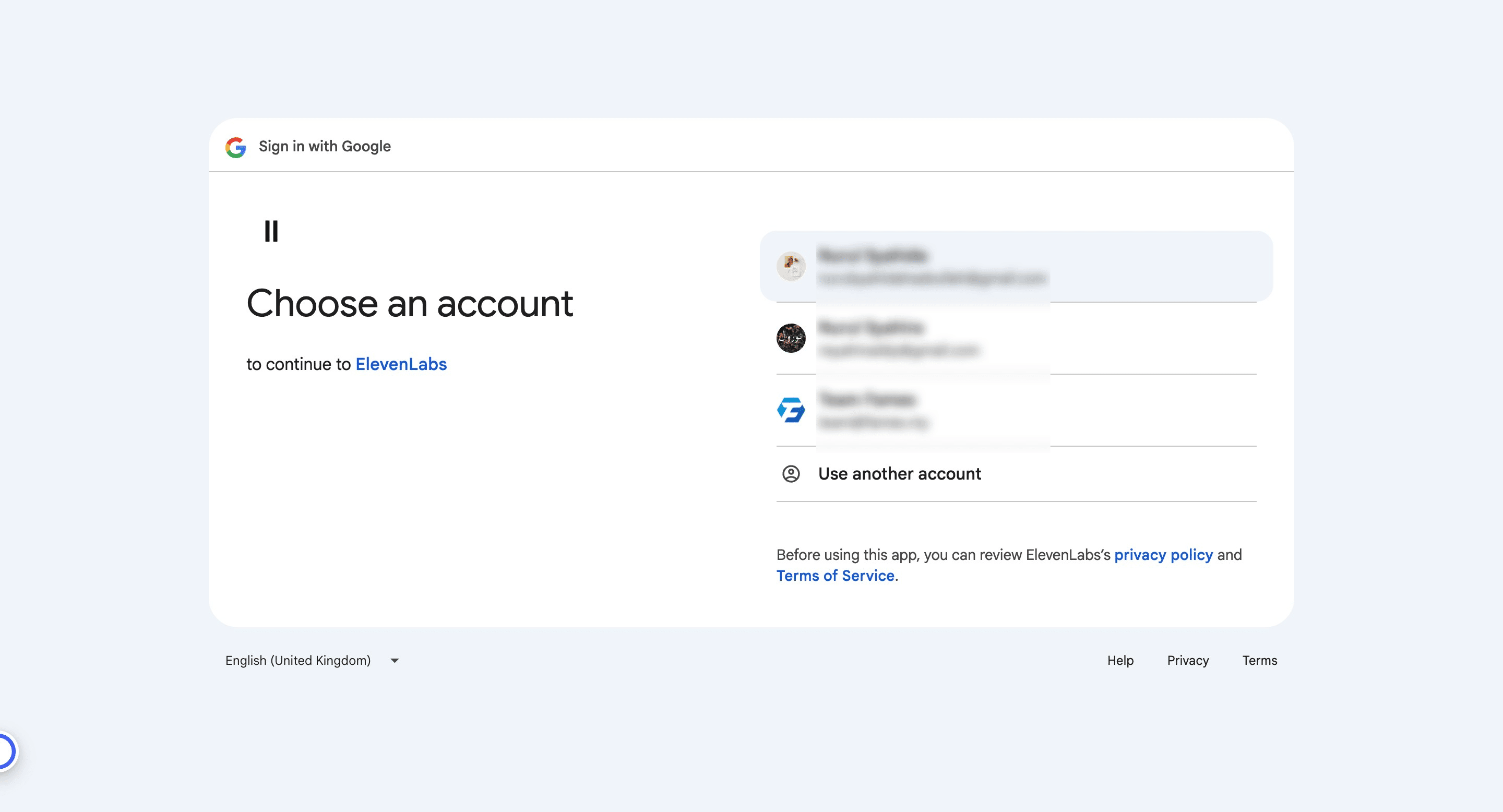Open the ElevenLabs link
1503x812 pixels.
[401, 364]
